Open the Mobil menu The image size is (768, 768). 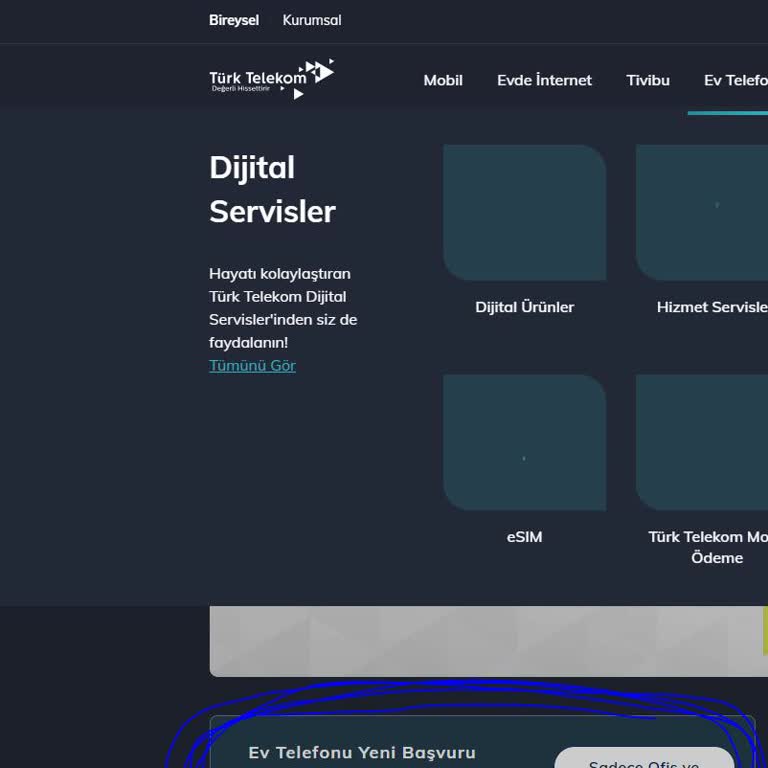pyautogui.click(x=443, y=80)
